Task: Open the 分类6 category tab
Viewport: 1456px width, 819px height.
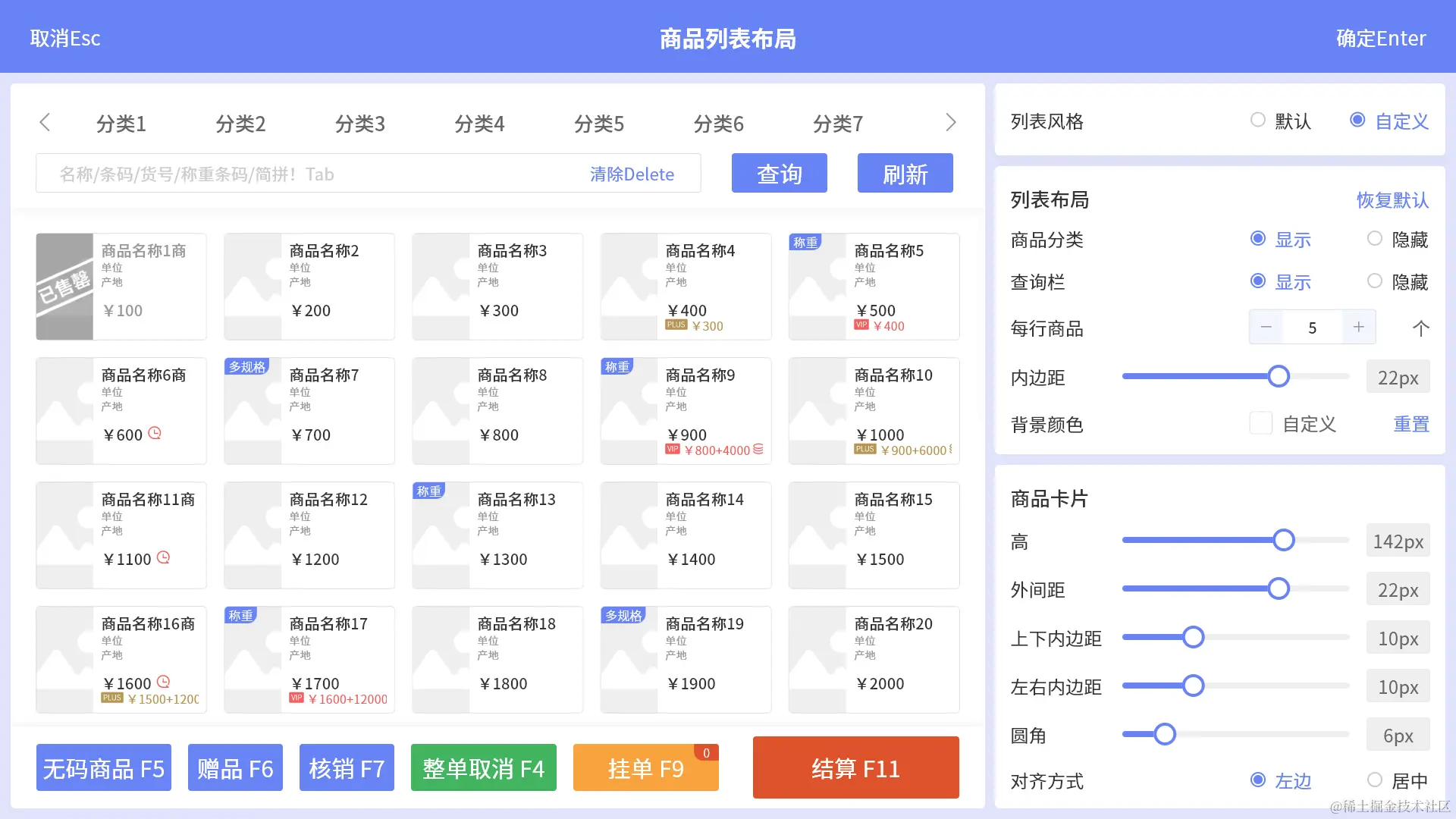Action: [x=719, y=123]
